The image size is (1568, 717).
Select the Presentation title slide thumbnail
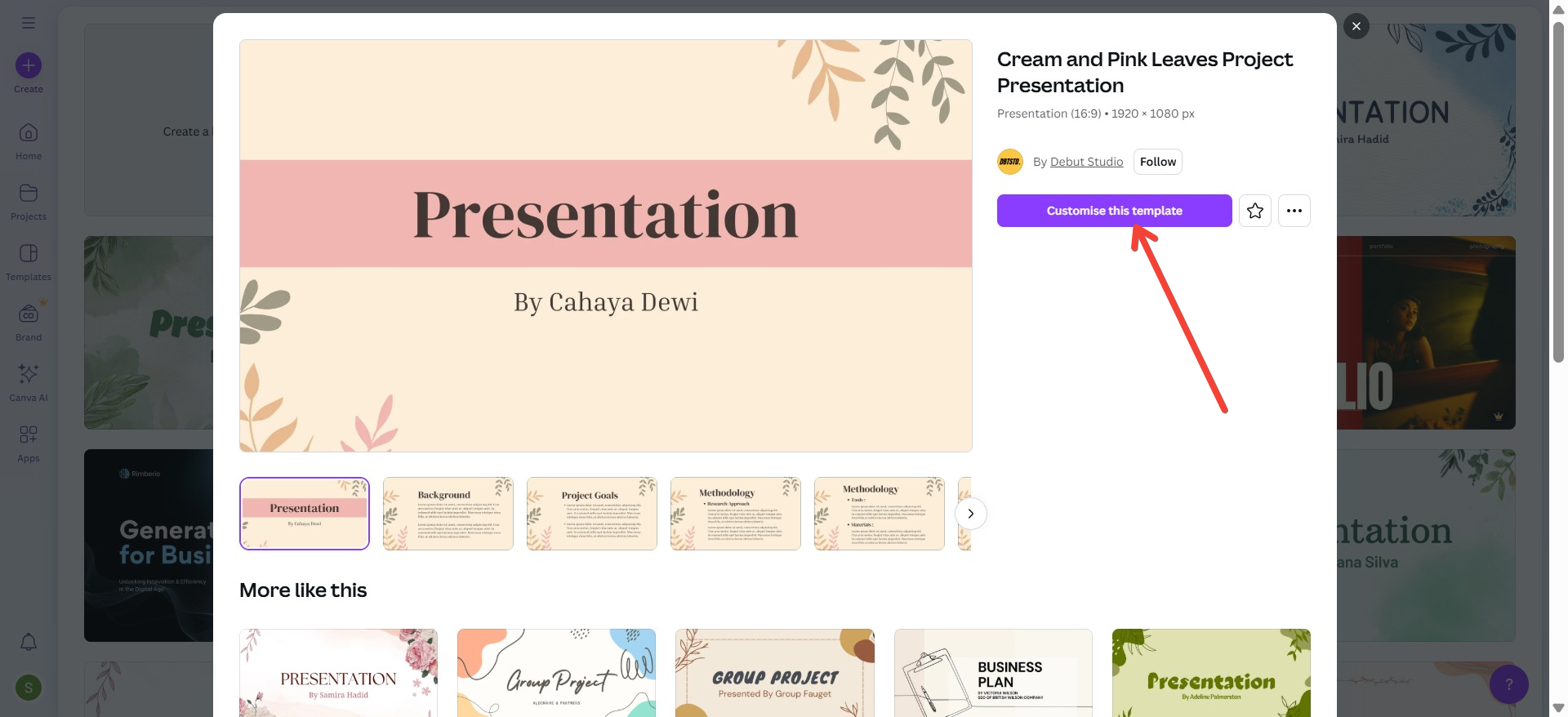pos(305,514)
